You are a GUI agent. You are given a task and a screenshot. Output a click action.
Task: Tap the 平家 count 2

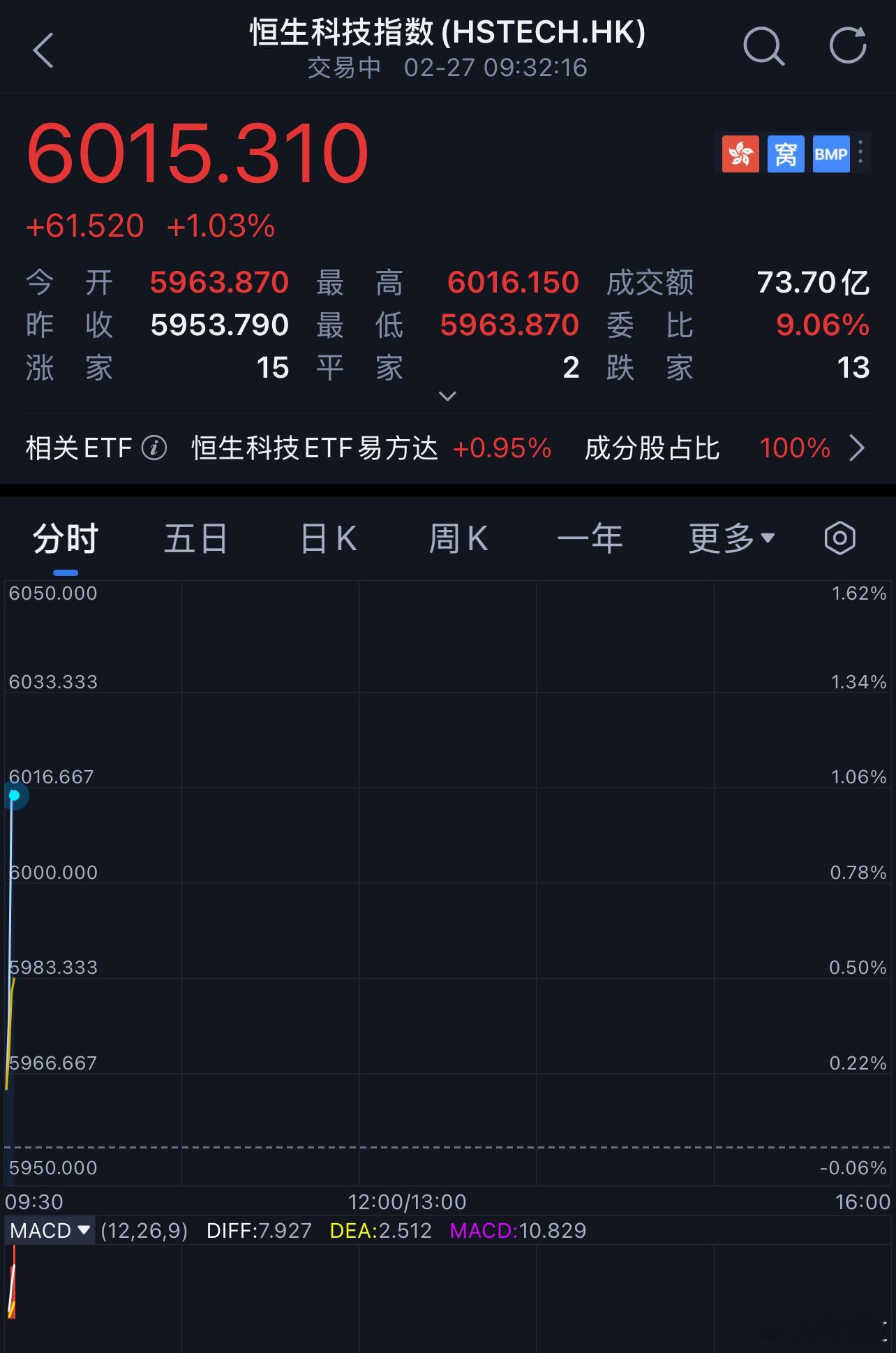click(x=571, y=368)
